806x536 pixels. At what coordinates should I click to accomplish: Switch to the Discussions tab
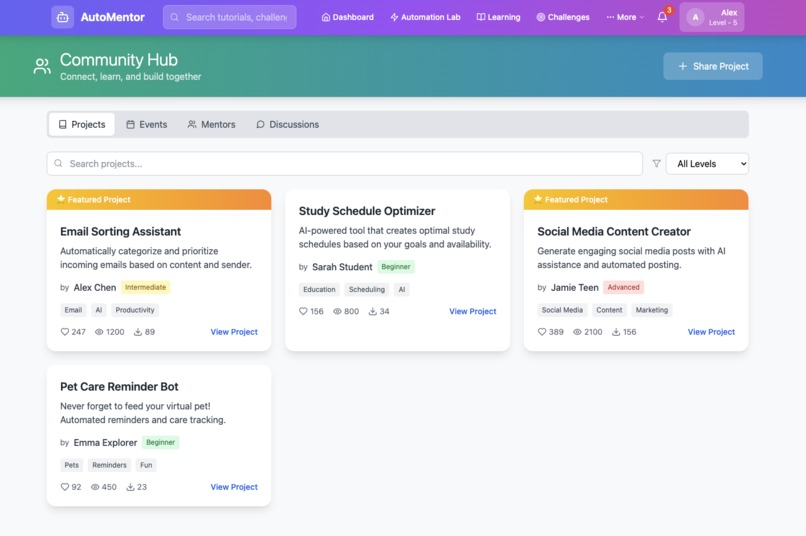[287, 124]
